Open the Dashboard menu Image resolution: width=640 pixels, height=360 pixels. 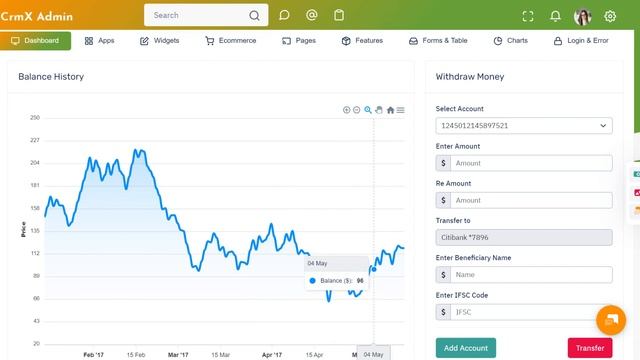coord(36,41)
